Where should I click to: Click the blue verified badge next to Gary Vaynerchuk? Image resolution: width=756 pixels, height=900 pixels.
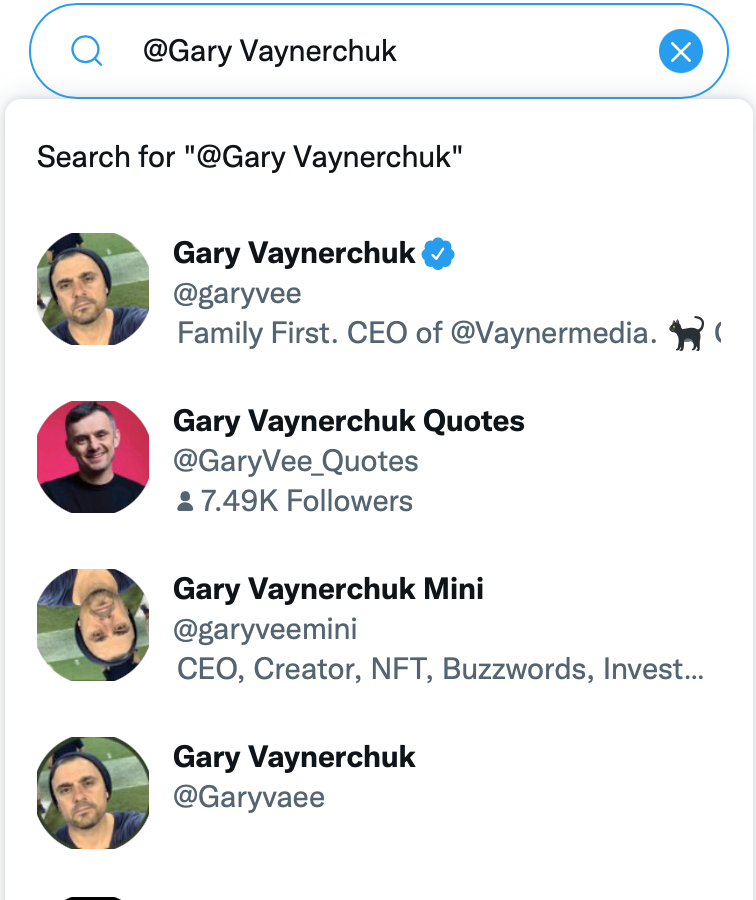[438, 254]
